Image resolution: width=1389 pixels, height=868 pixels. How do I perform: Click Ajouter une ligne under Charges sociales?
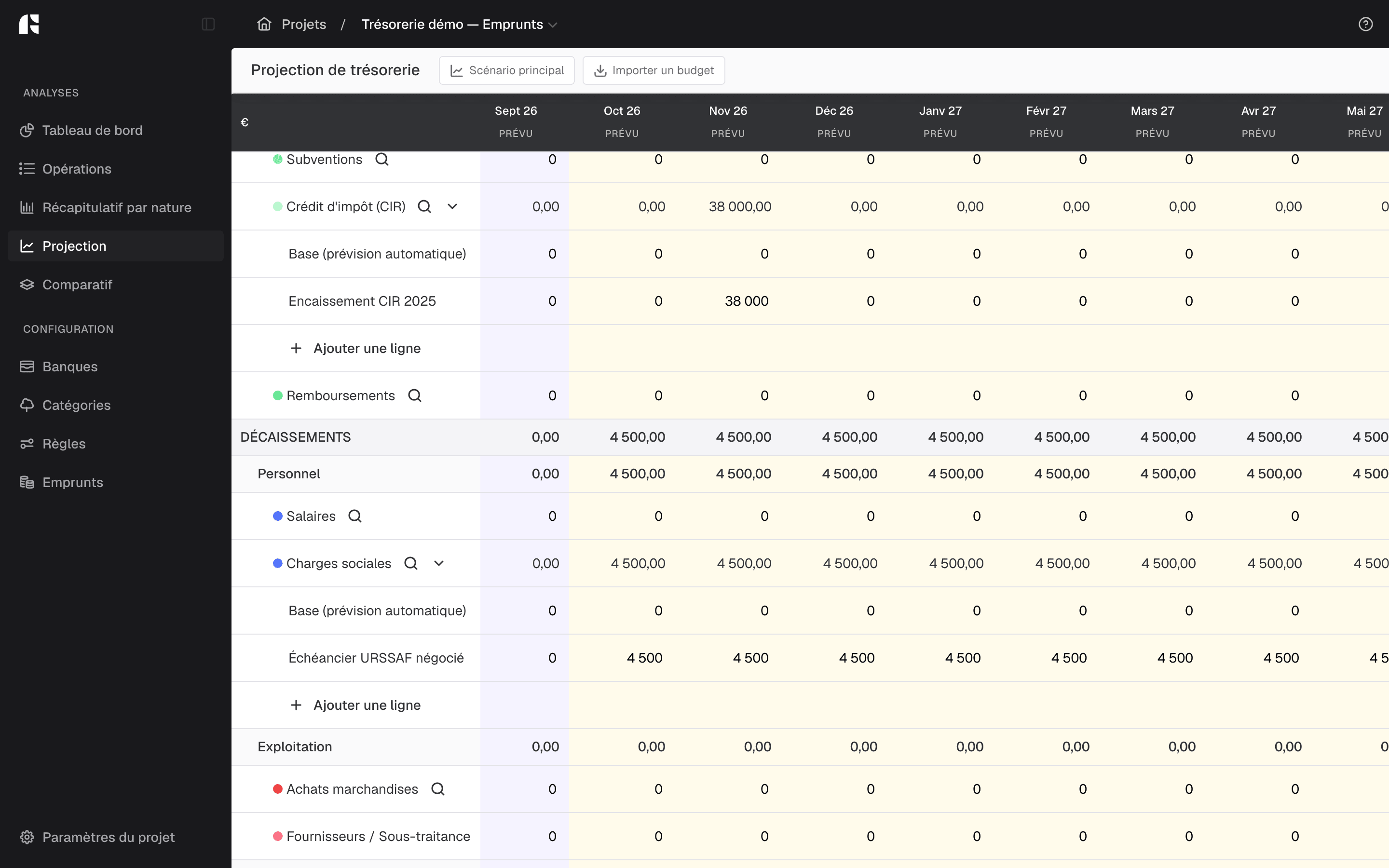tap(355, 705)
